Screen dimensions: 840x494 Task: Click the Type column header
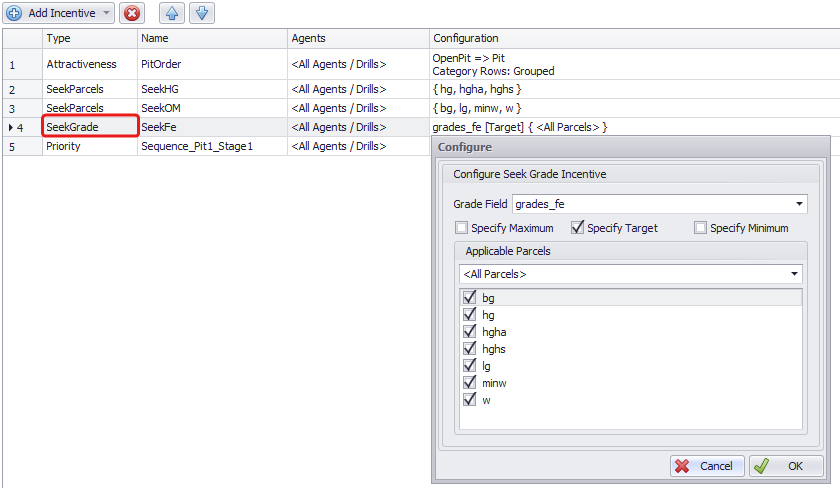(x=89, y=38)
